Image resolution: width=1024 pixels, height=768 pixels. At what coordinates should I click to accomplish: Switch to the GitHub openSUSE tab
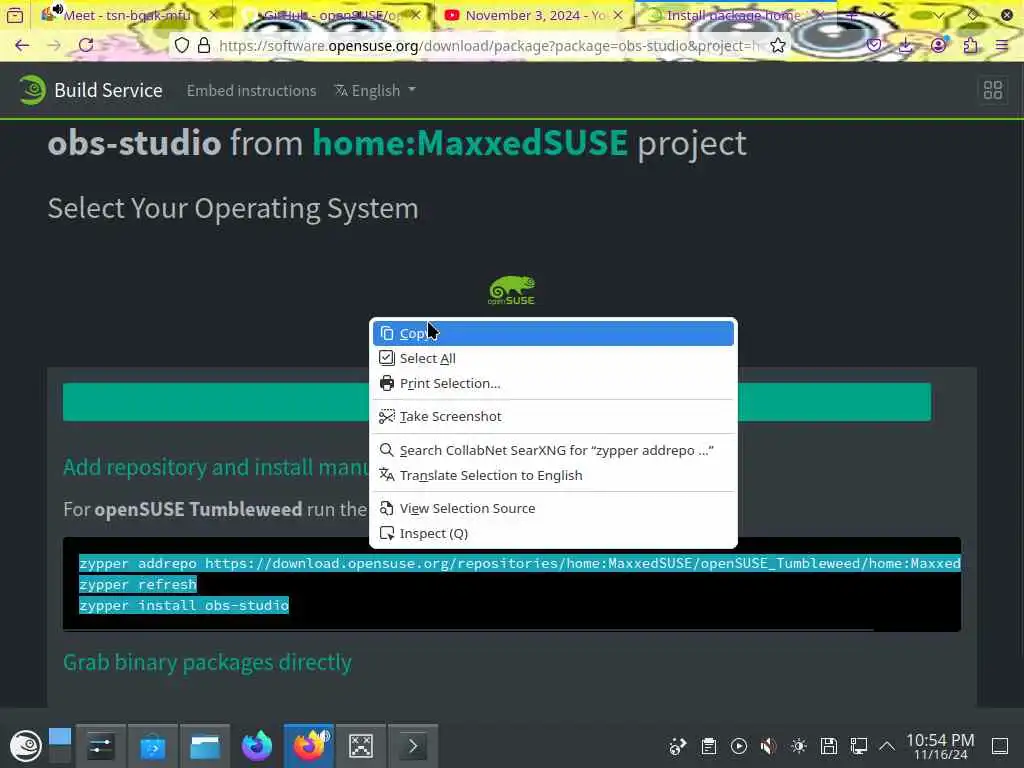click(x=332, y=15)
